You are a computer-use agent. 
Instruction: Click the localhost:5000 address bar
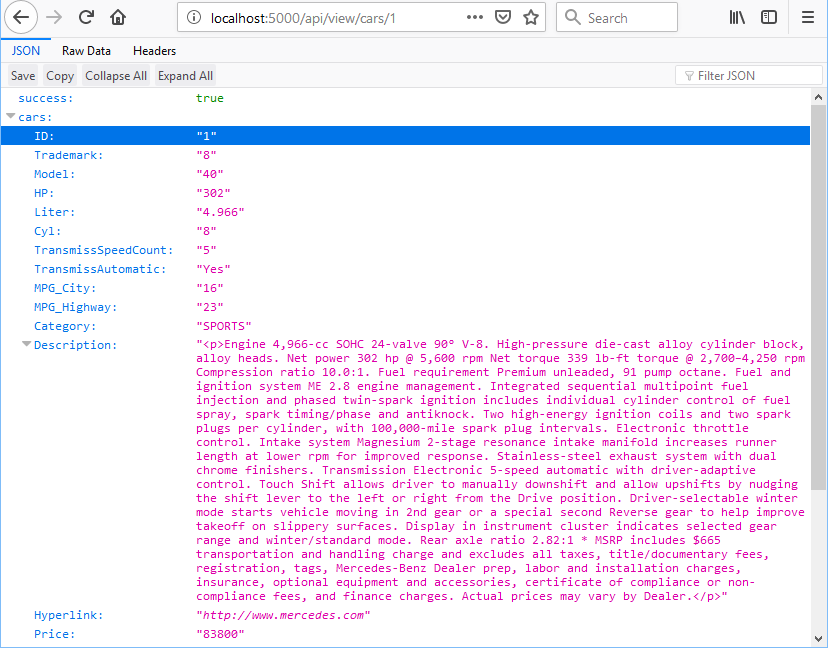click(x=361, y=17)
